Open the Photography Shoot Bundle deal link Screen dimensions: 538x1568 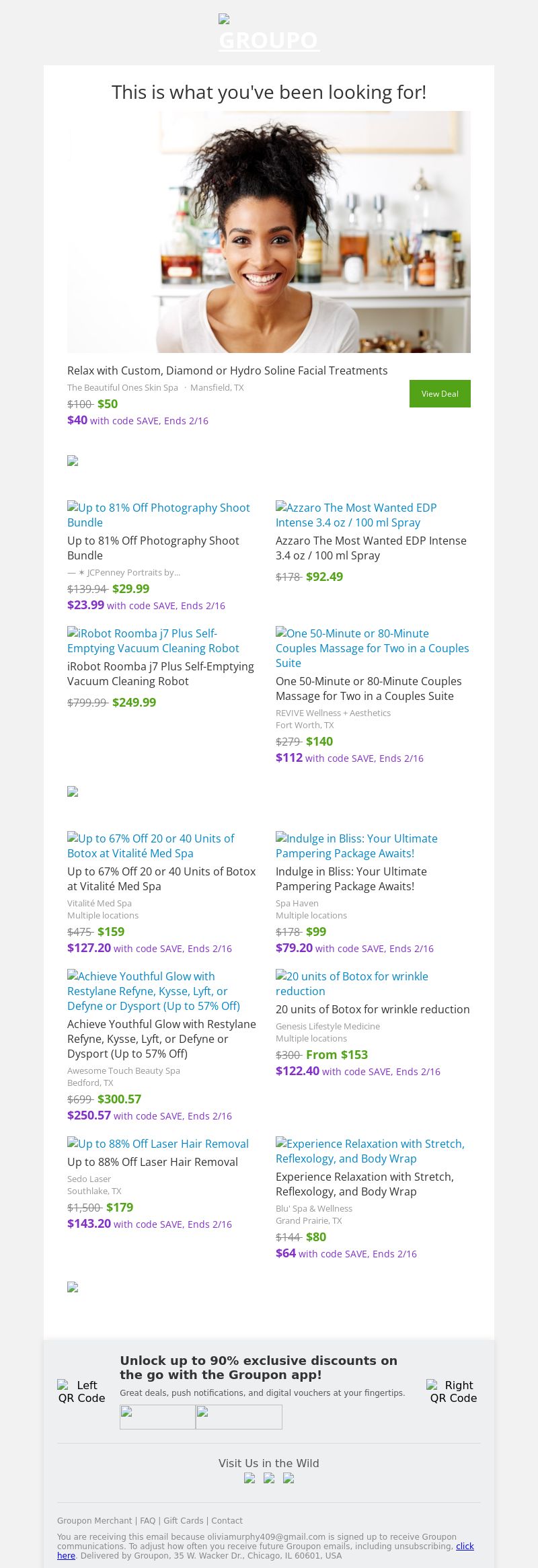tap(158, 515)
